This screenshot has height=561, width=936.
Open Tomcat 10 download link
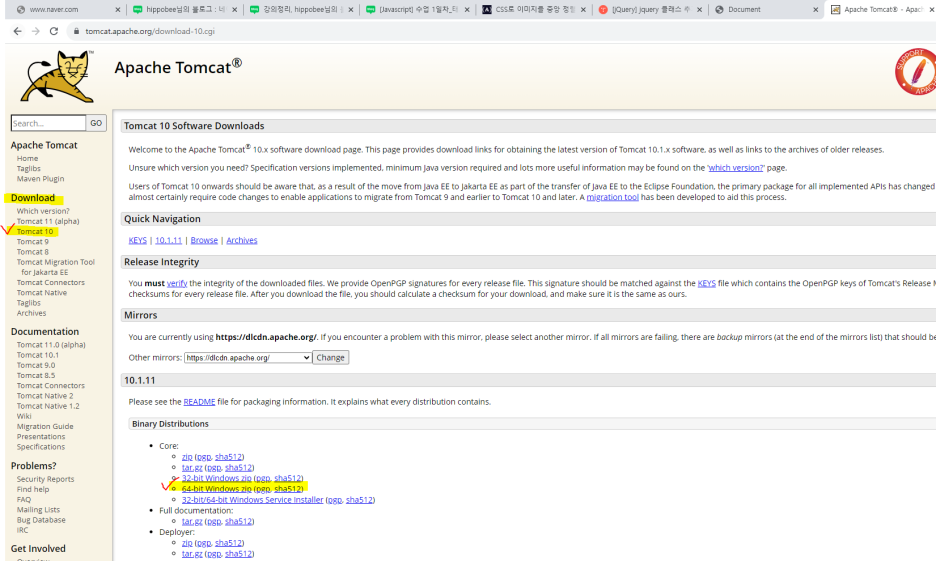pos(35,231)
